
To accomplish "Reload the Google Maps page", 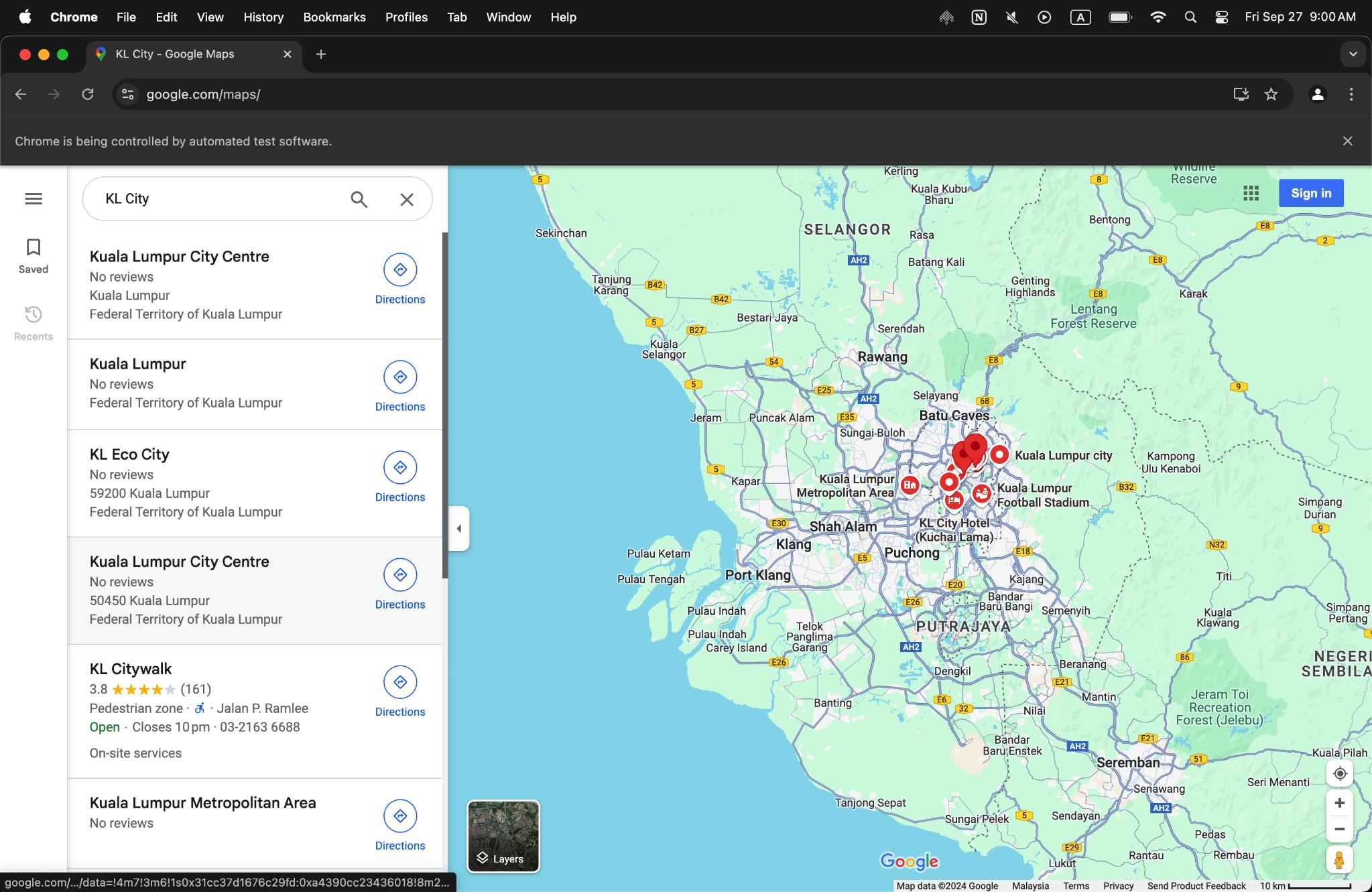I will [88, 94].
